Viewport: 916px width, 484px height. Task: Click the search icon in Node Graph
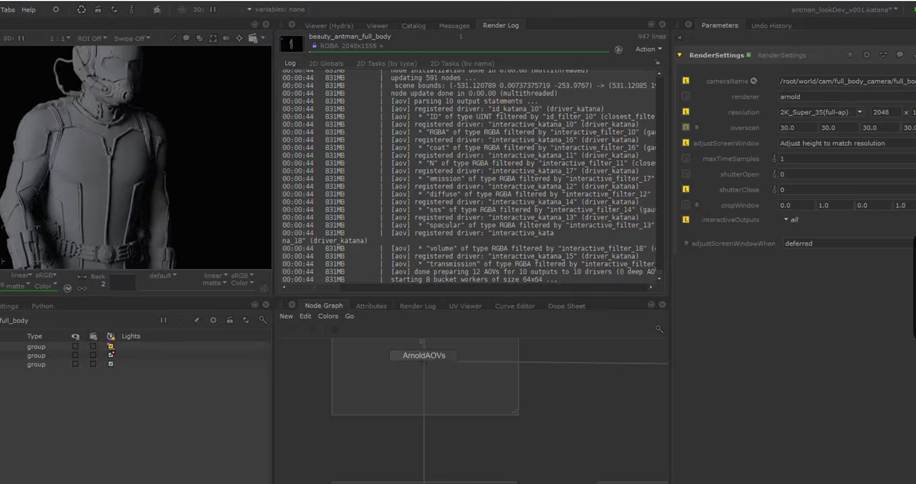click(659, 329)
